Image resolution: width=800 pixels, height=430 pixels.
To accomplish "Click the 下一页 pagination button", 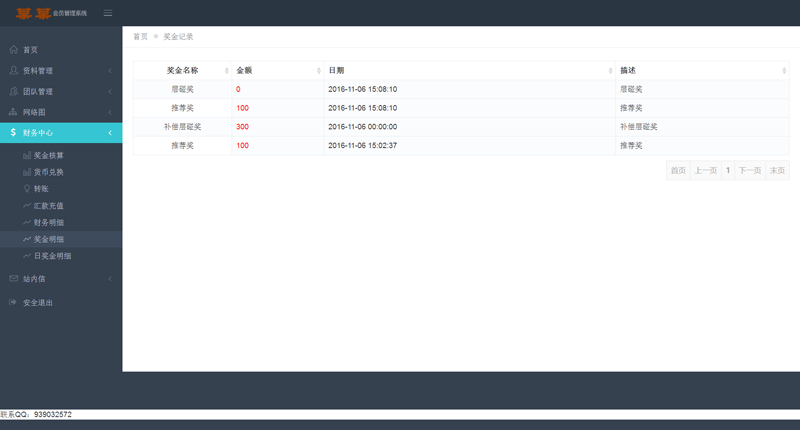I will [x=750, y=170].
